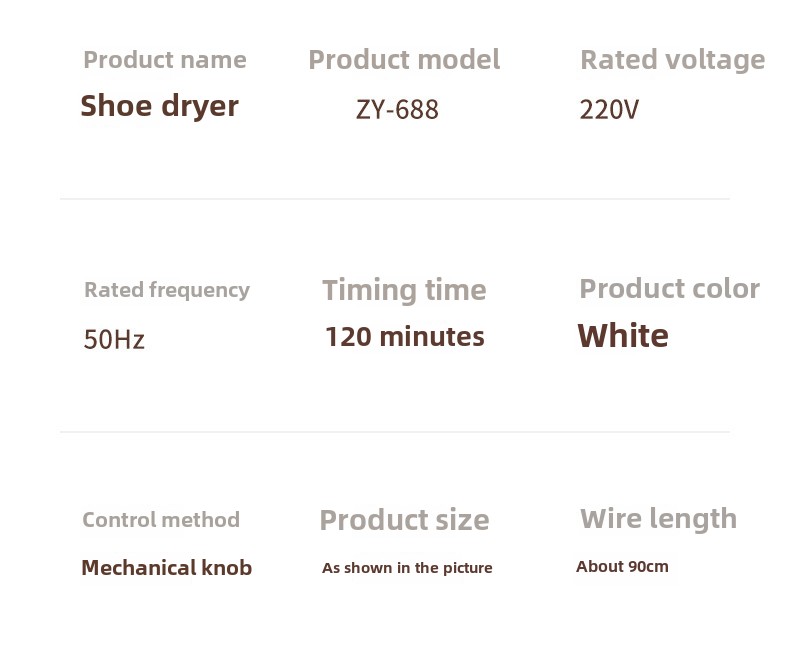This screenshot has width=790, height=667.
Task: Click the Rated frequency label
Action: 167,291
